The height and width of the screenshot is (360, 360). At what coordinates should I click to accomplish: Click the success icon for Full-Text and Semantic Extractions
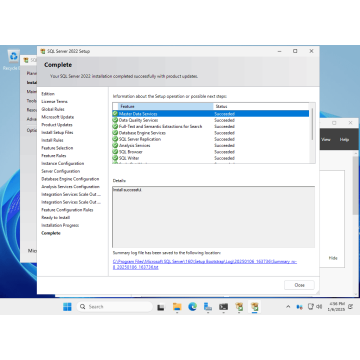point(115,126)
